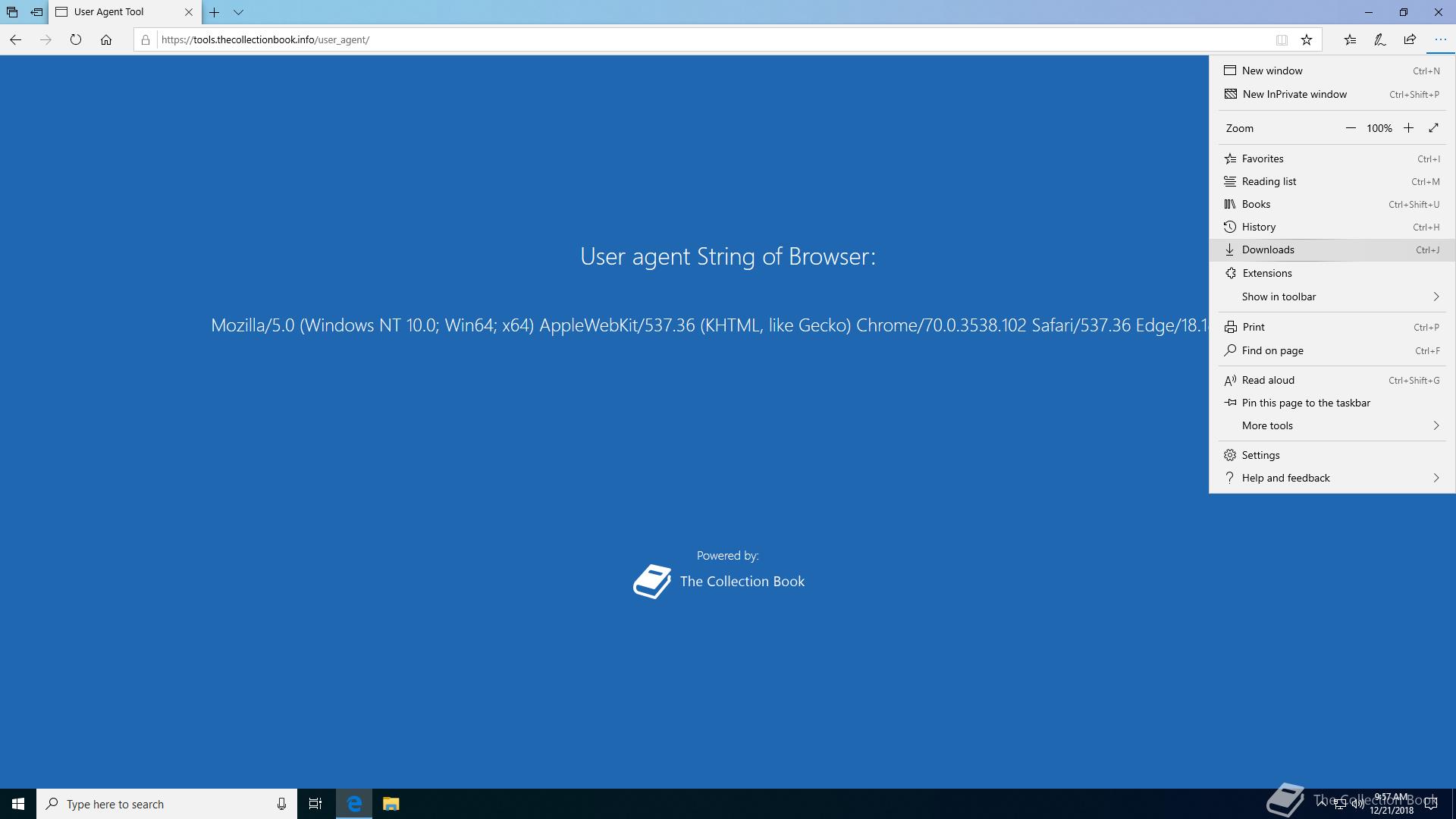Click the Refresh page icon

[x=75, y=39]
